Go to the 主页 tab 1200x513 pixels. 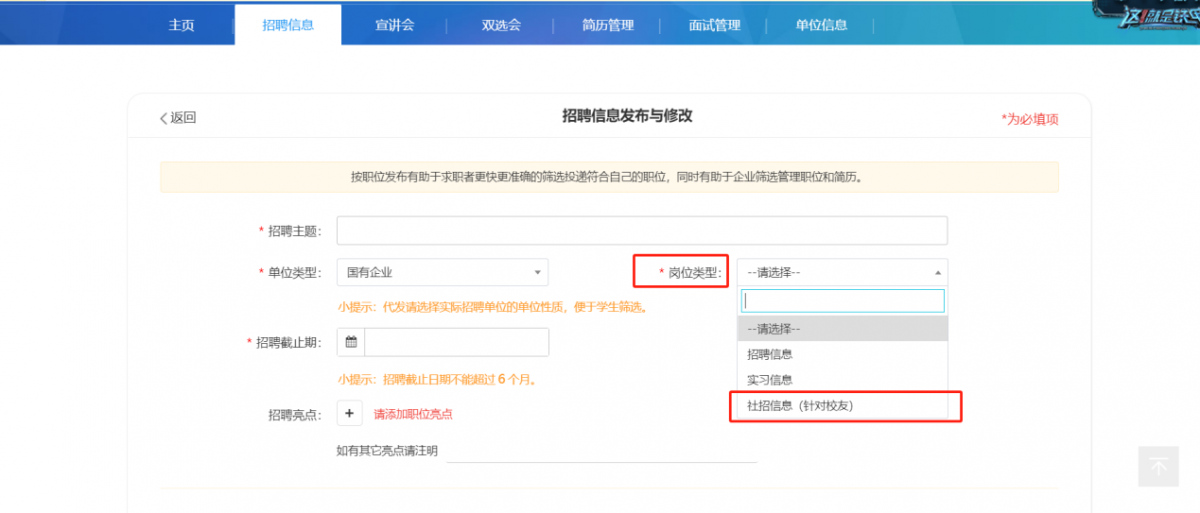[181, 25]
